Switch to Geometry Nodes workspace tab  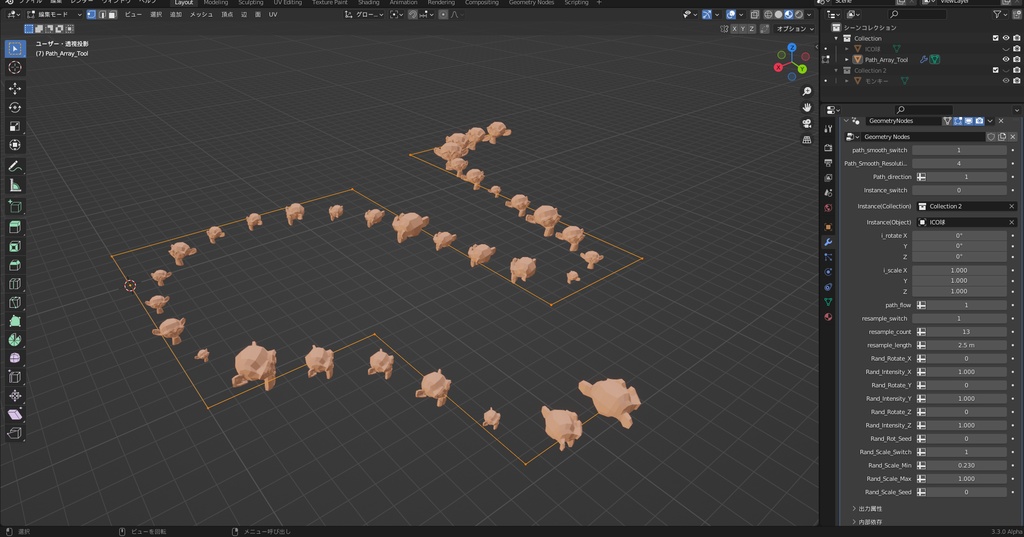(532, 3)
